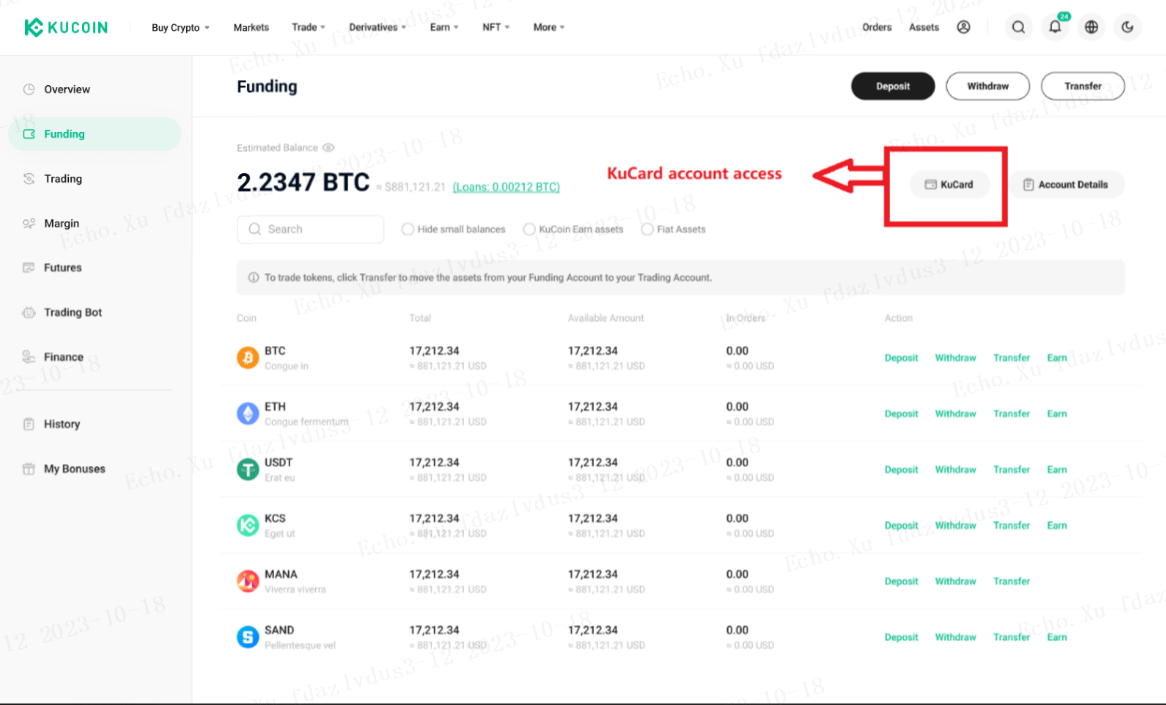
Task: Select Hide small balances option
Action: pos(453,229)
